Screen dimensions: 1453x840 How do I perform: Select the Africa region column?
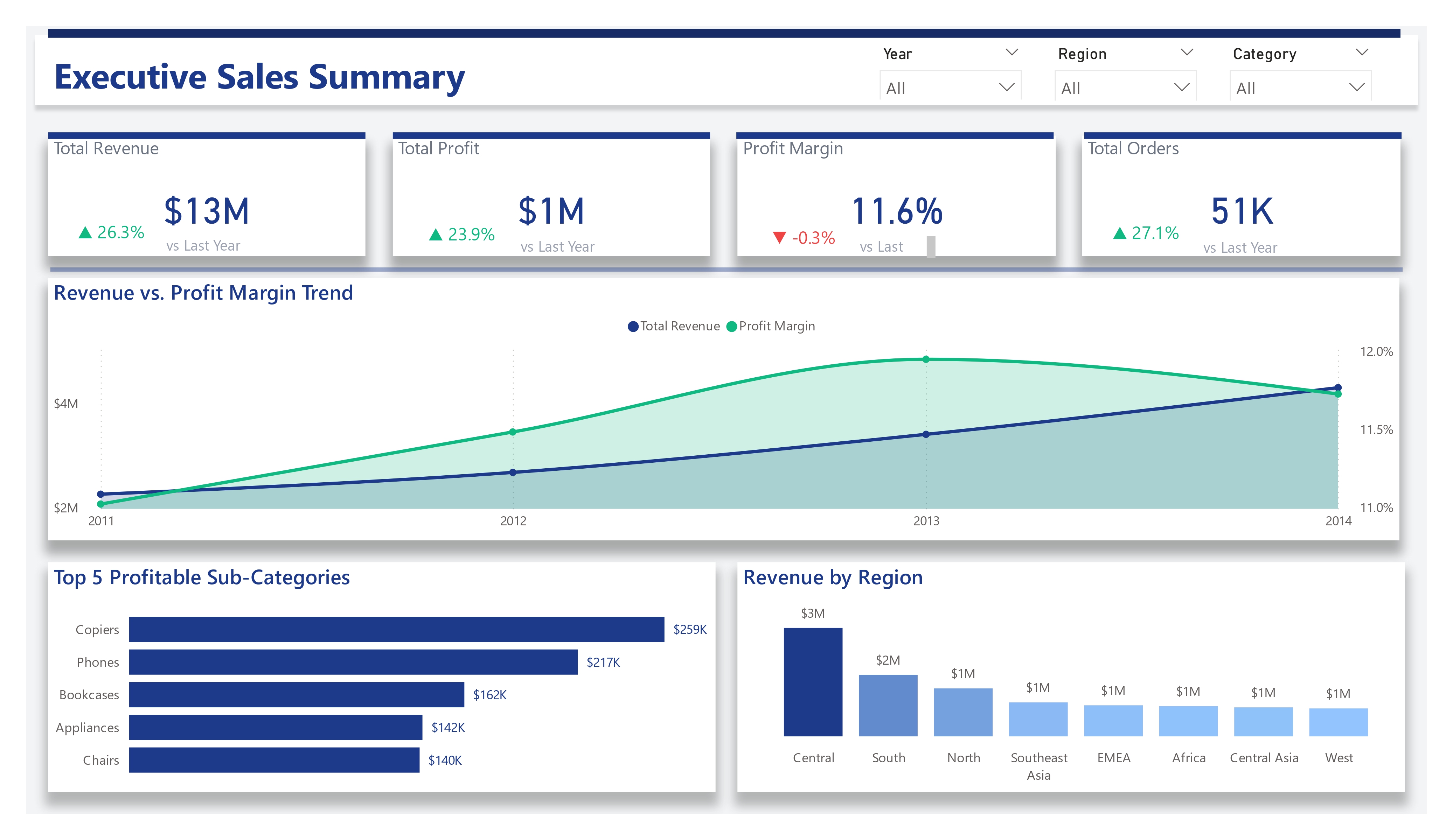click(1188, 721)
